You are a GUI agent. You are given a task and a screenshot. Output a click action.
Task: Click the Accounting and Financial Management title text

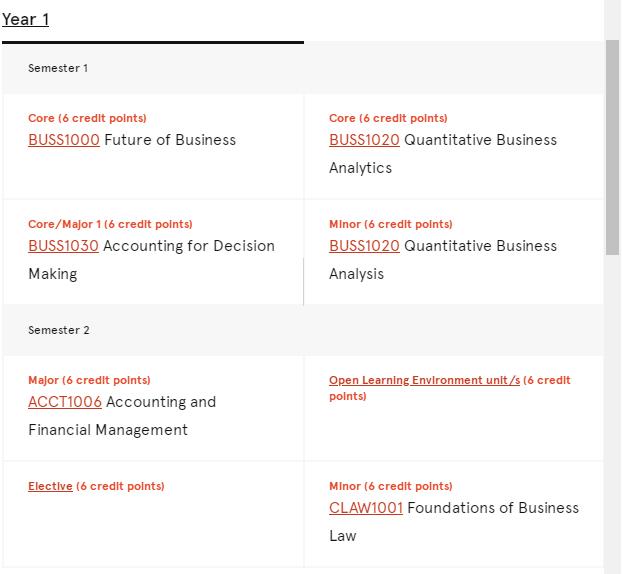[122, 416]
